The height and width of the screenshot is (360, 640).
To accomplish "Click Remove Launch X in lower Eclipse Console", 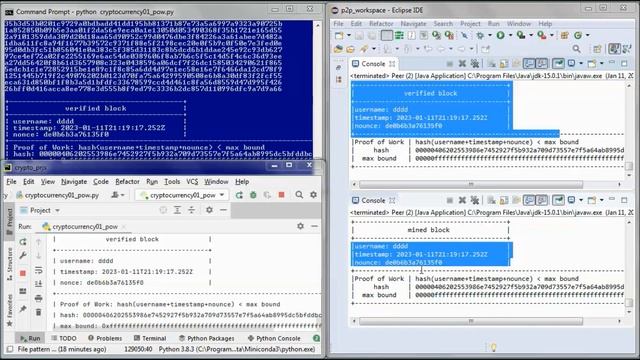I will coord(462,200).
